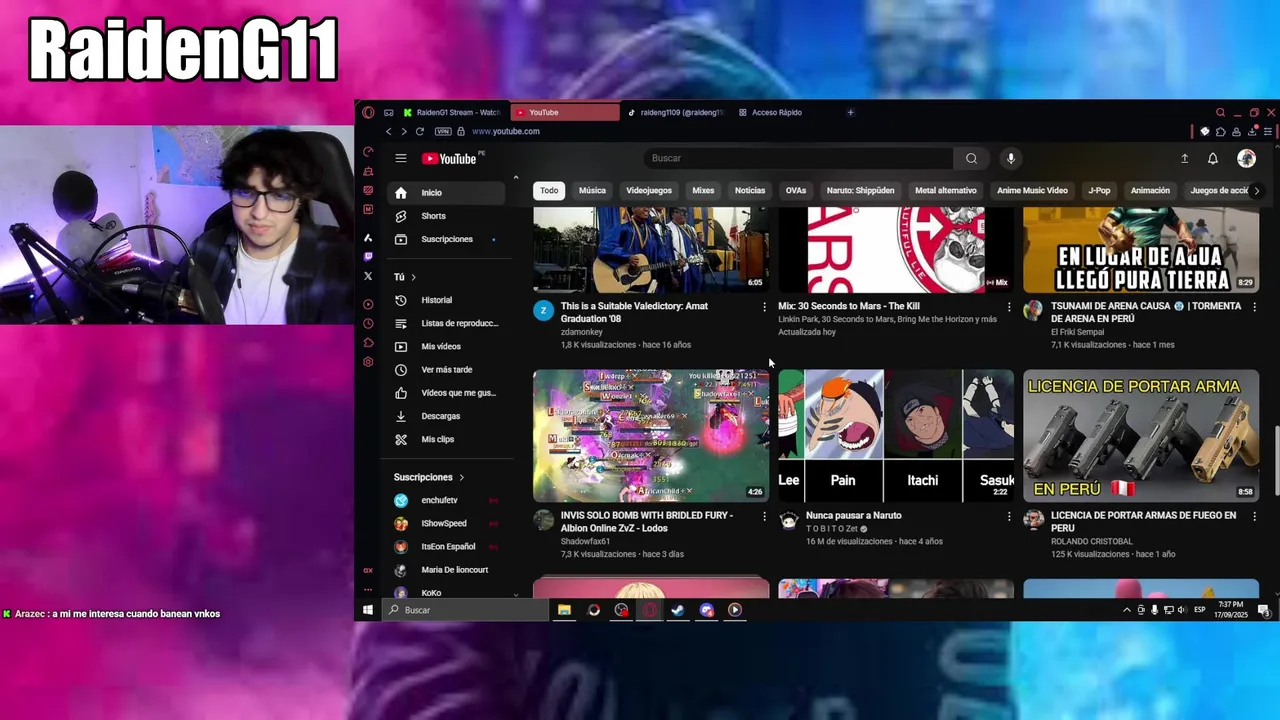Viewport: 1280px width, 720px height.
Task: Select the Videojuegos filter chip
Action: point(649,190)
